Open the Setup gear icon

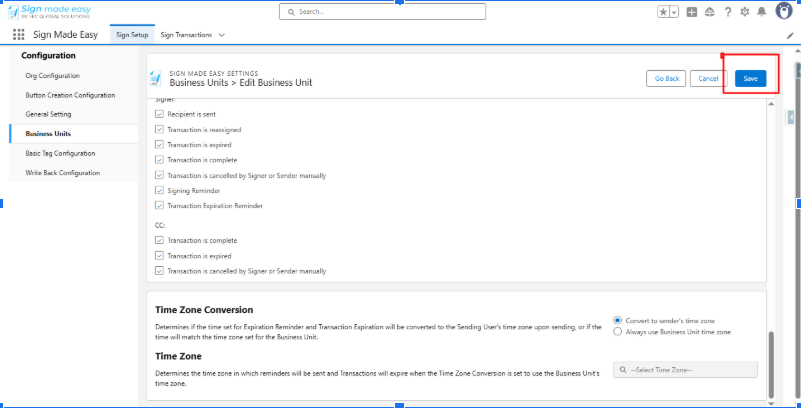click(744, 12)
